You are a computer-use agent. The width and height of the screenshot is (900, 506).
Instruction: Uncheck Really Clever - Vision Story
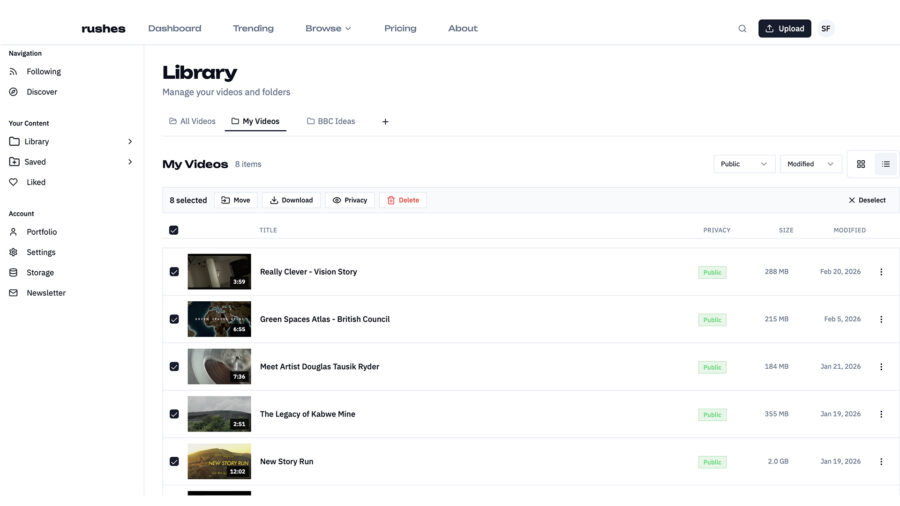[x=174, y=272]
